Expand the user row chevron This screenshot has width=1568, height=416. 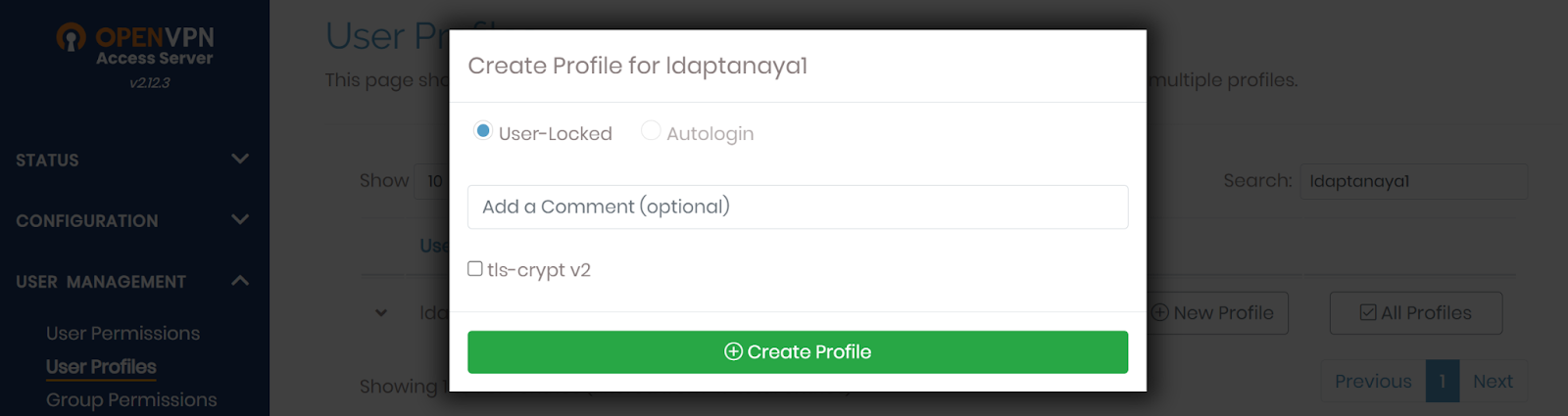381,313
